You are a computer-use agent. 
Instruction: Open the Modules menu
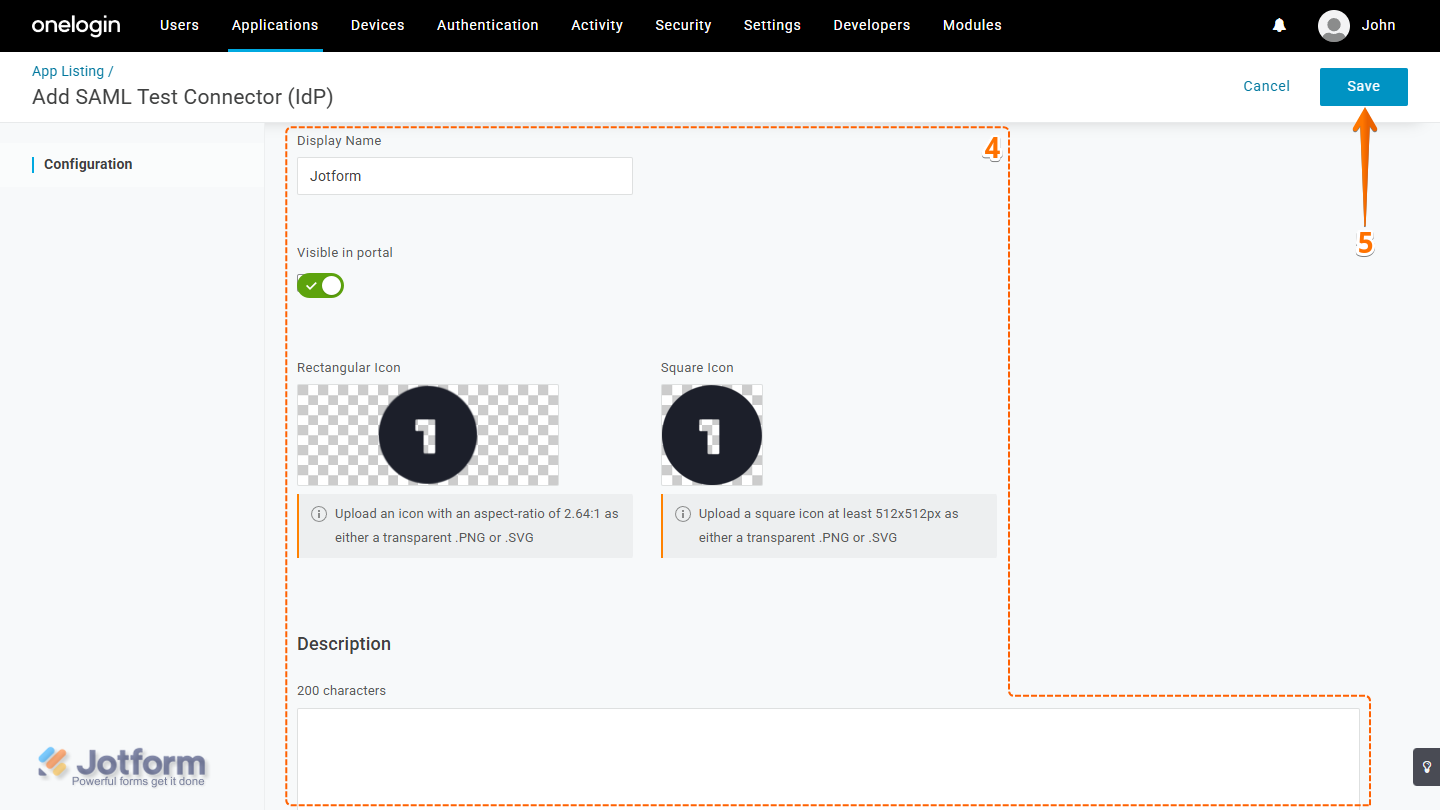click(x=972, y=25)
